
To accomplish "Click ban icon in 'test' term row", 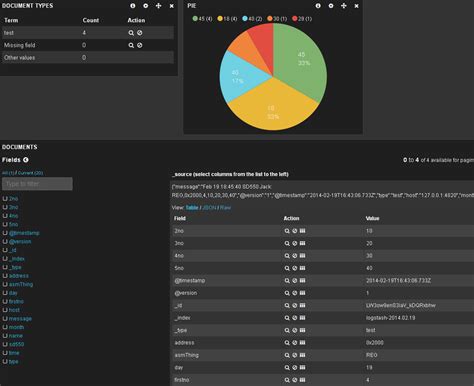I will (x=140, y=33).
